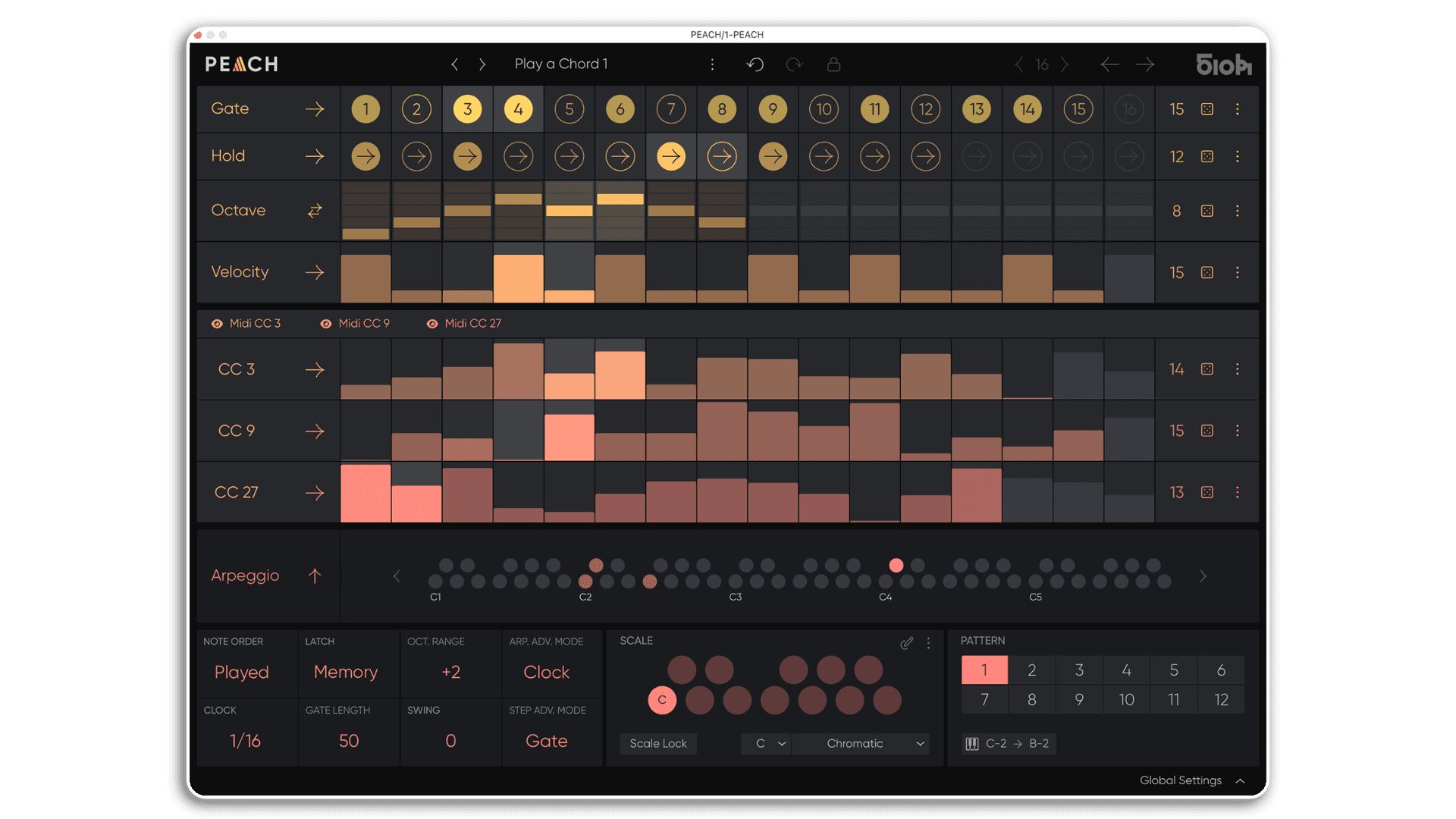This screenshot has height=819, width=1456.
Task: Open the Note Order Played selector
Action: [242, 673]
